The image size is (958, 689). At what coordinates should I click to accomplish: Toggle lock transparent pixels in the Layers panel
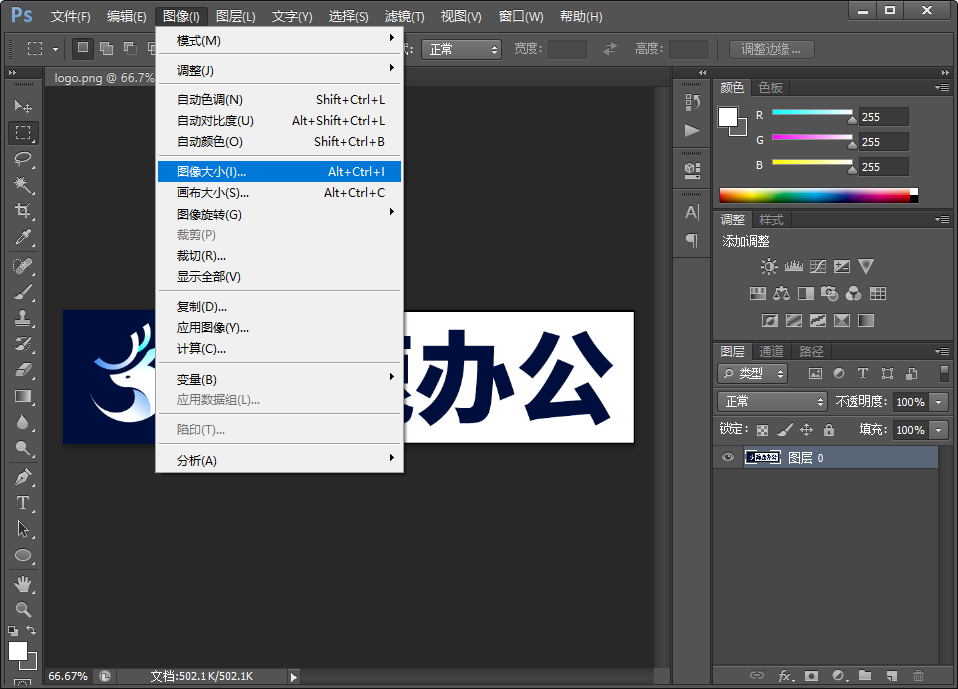(x=762, y=429)
